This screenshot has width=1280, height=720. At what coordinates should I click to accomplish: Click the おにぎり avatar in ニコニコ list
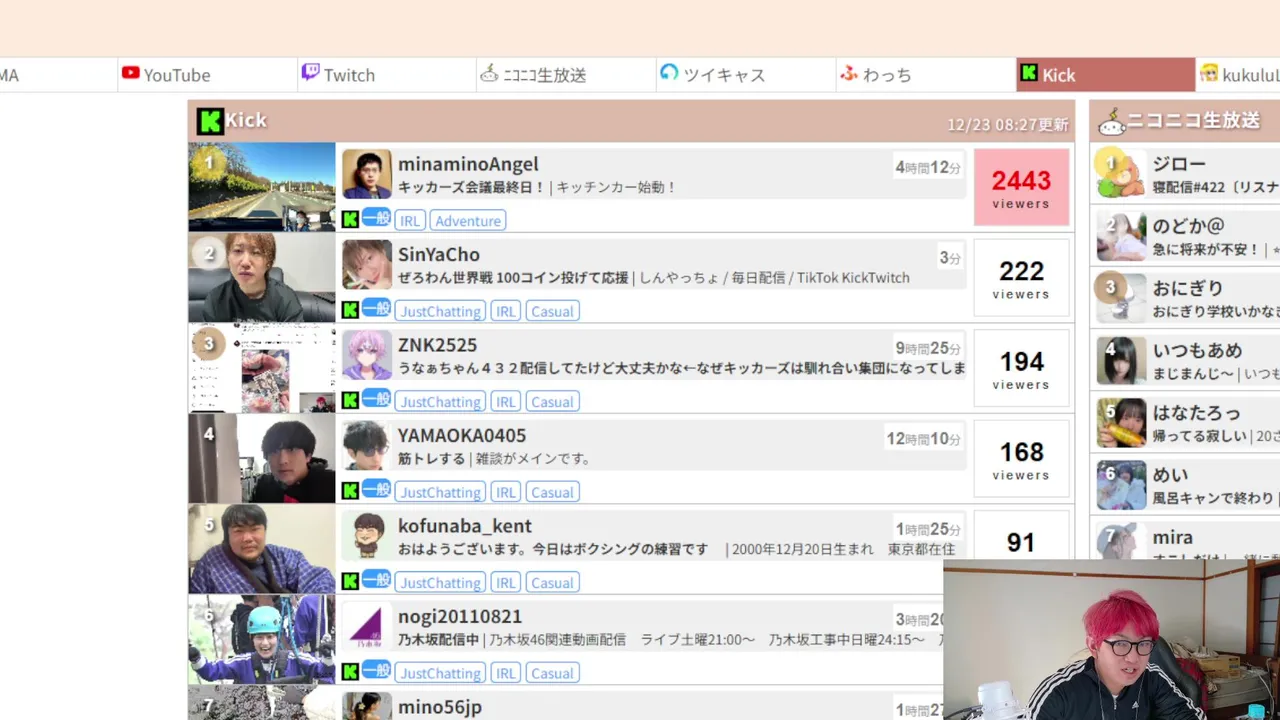click(x=1121, y=298)
